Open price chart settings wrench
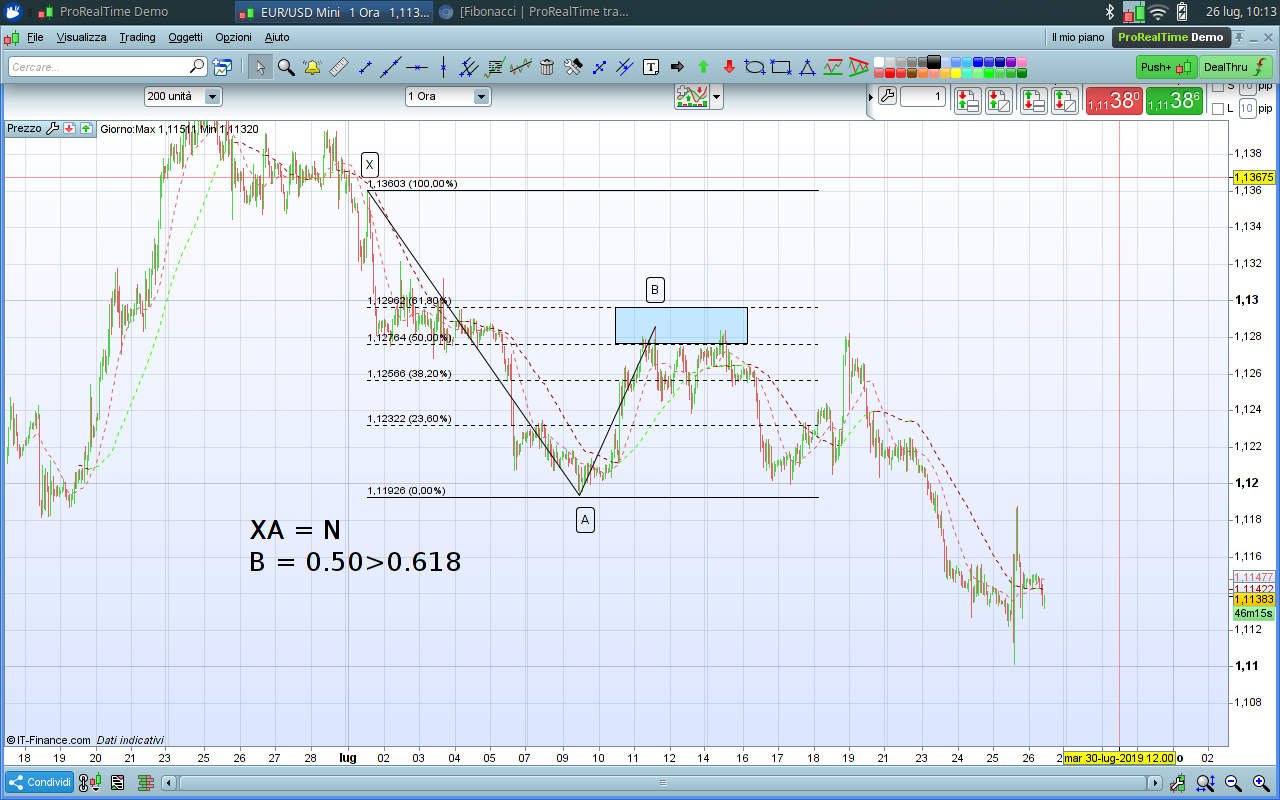The width and height of the screenshot is (1280, 800). (53, 128)
